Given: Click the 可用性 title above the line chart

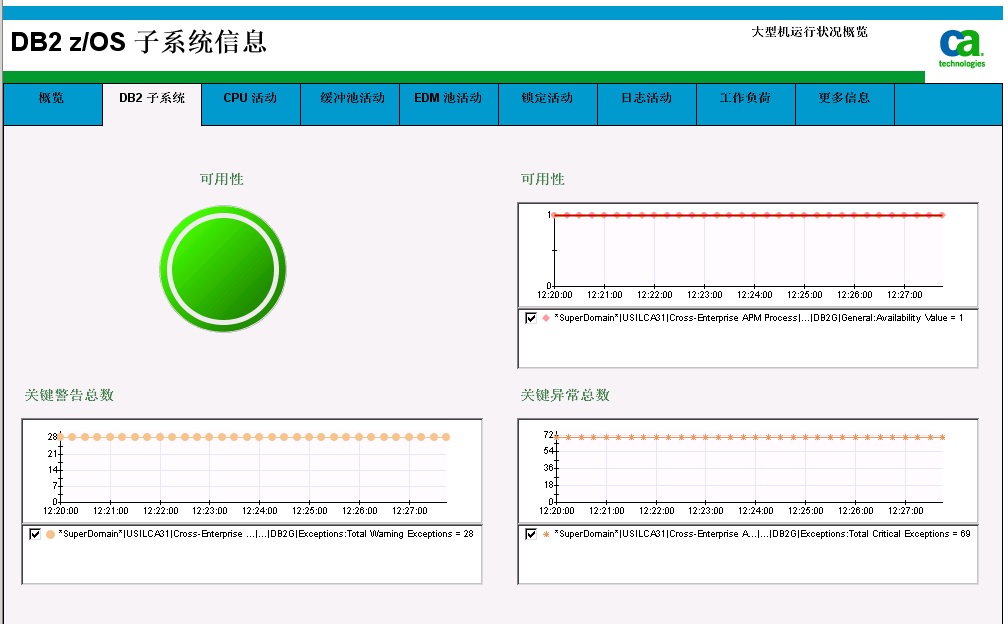Looking at the screenshot, I should coord(542,179).
